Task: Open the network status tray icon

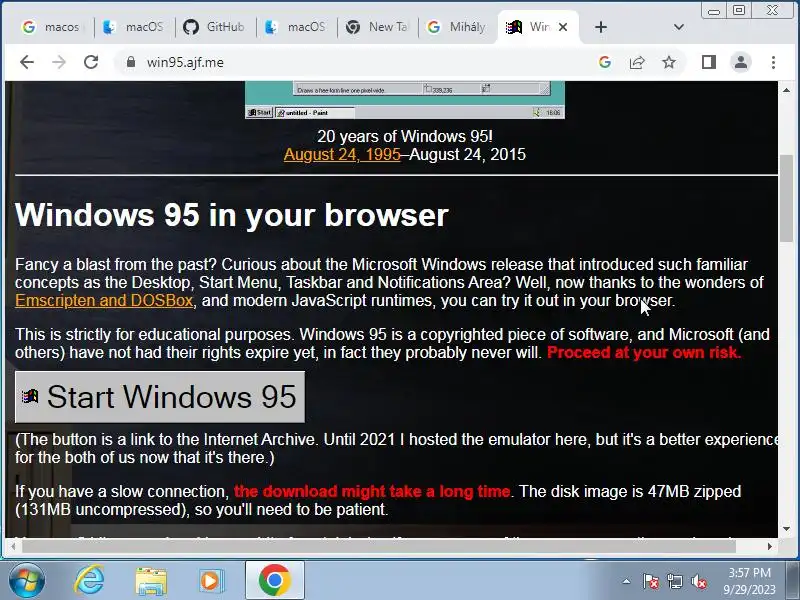Action: point(674,581)
